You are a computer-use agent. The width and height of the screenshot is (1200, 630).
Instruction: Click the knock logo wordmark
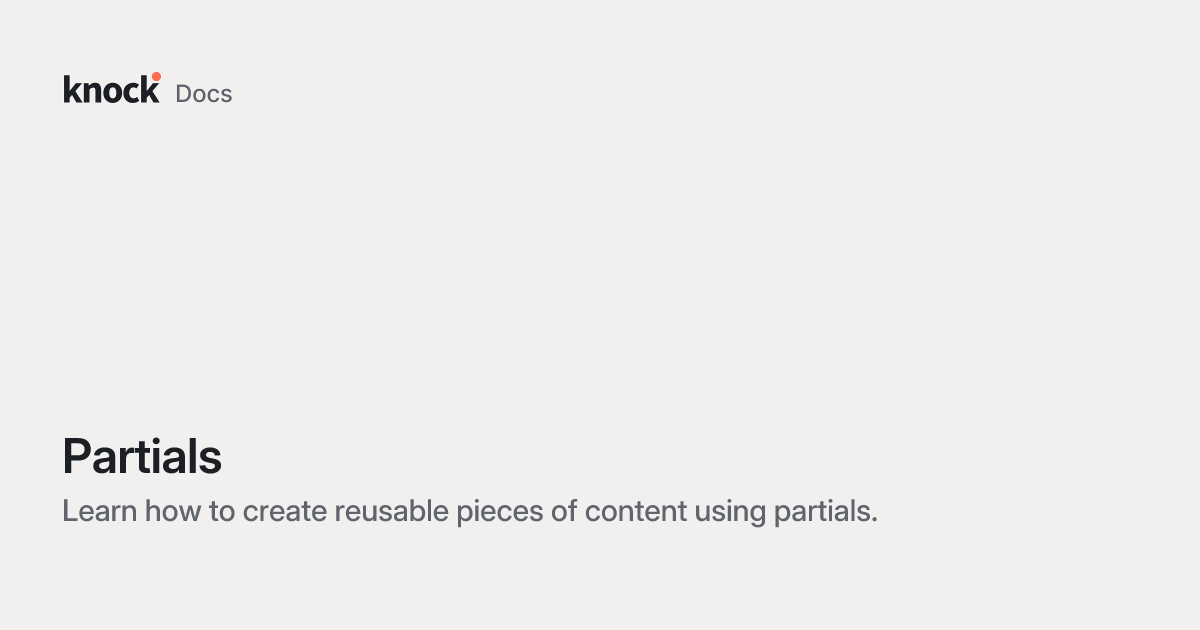(x=111, y=89)
